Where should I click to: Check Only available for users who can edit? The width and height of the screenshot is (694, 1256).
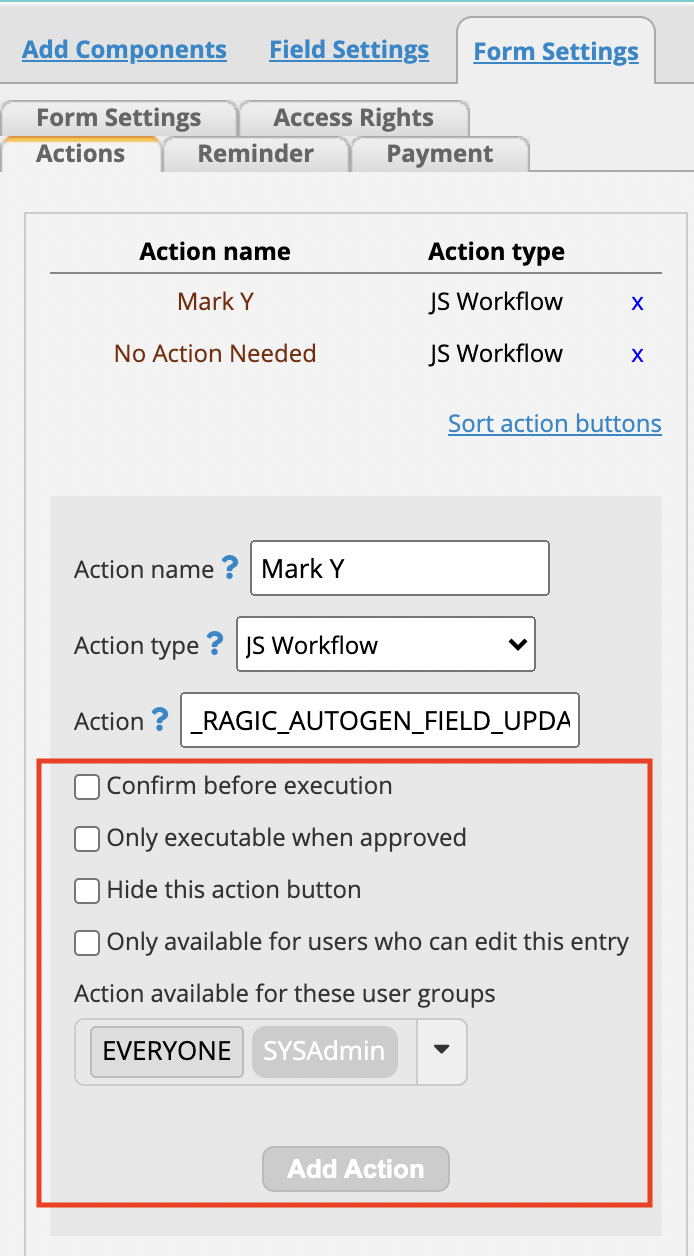click(87, 943)
